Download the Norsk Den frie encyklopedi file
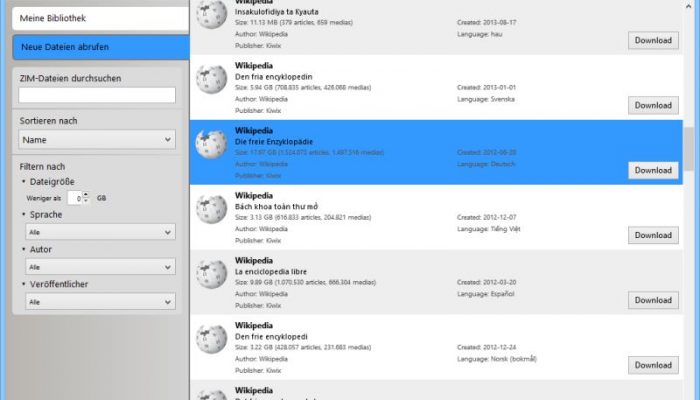 pos(653,365)
